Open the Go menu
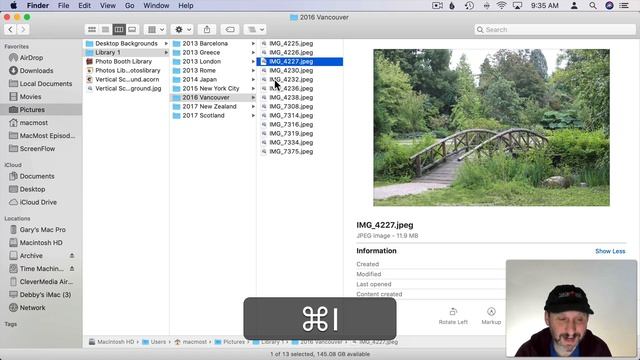 (129, 6)
